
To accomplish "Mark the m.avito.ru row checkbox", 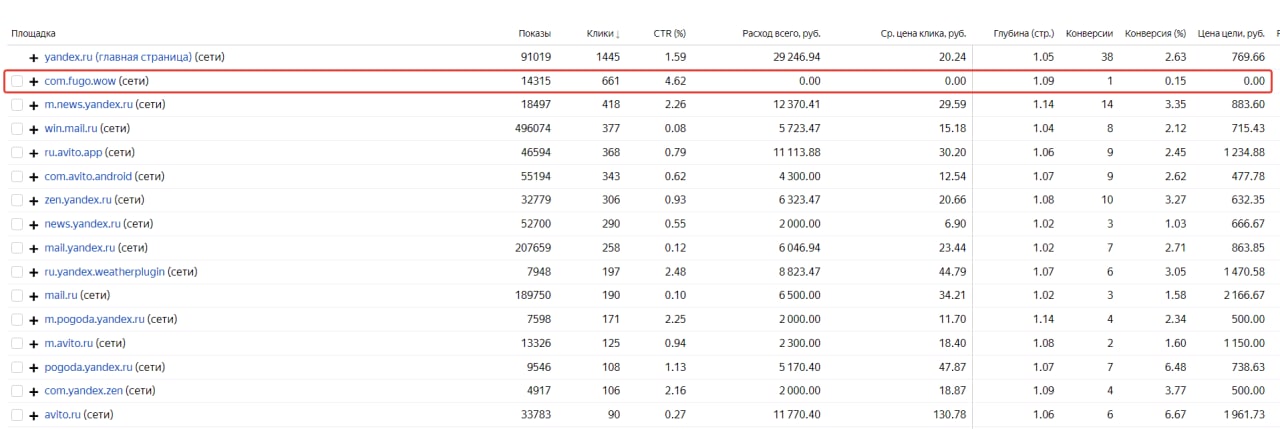I will (x=17, y=344).
